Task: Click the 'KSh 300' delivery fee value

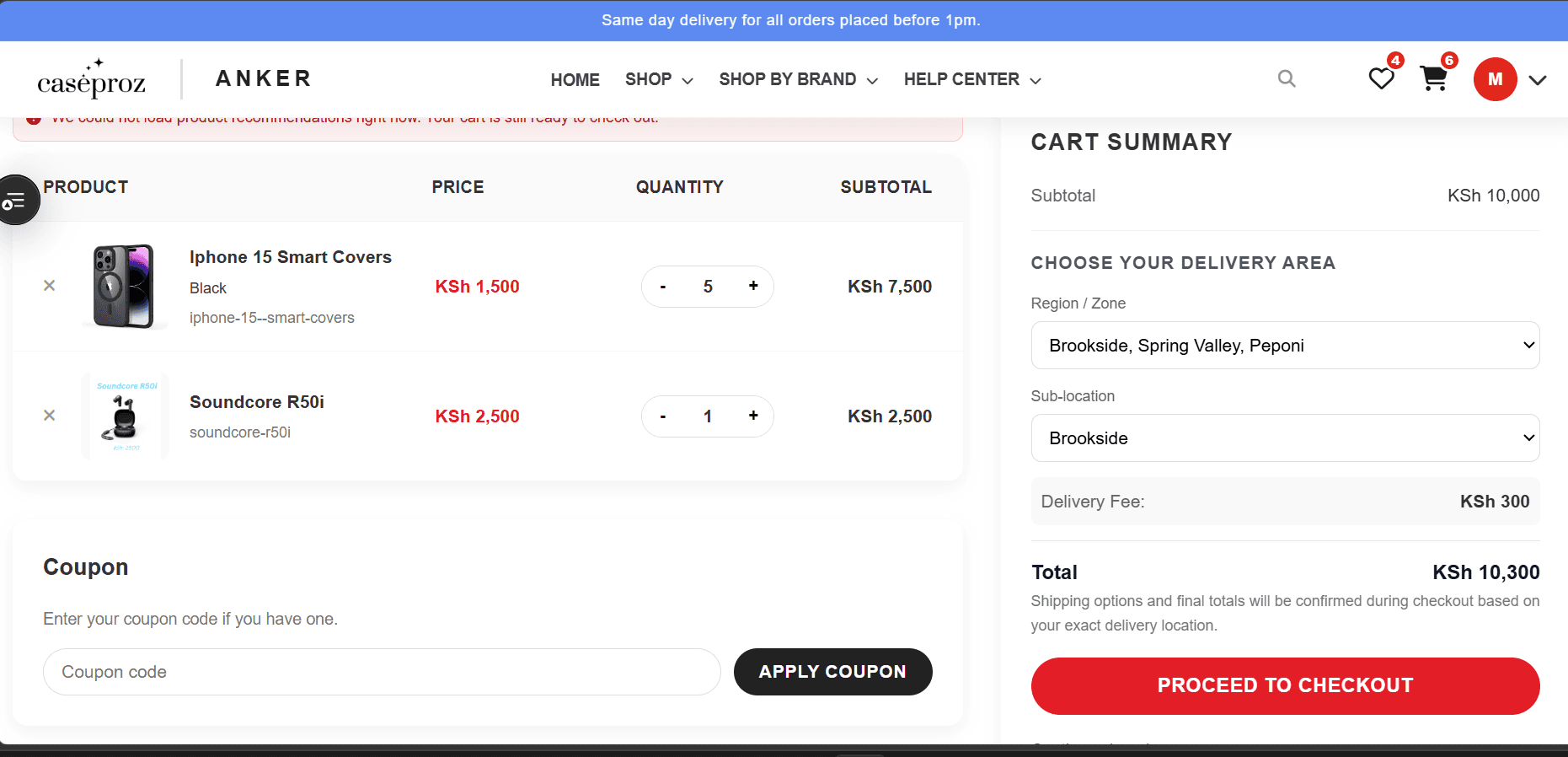Action: point(1495,502)
